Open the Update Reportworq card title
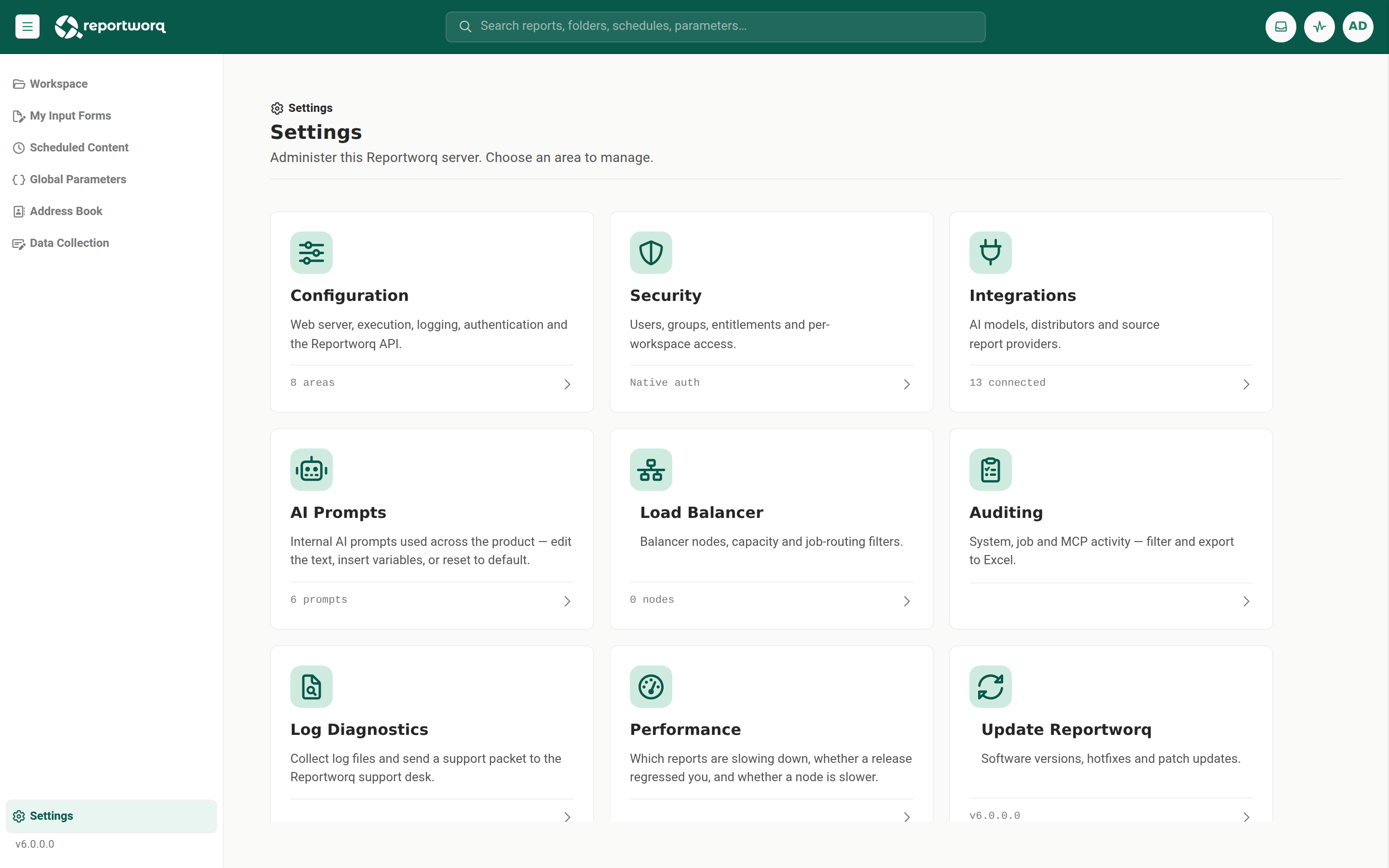 point(1066,730)
